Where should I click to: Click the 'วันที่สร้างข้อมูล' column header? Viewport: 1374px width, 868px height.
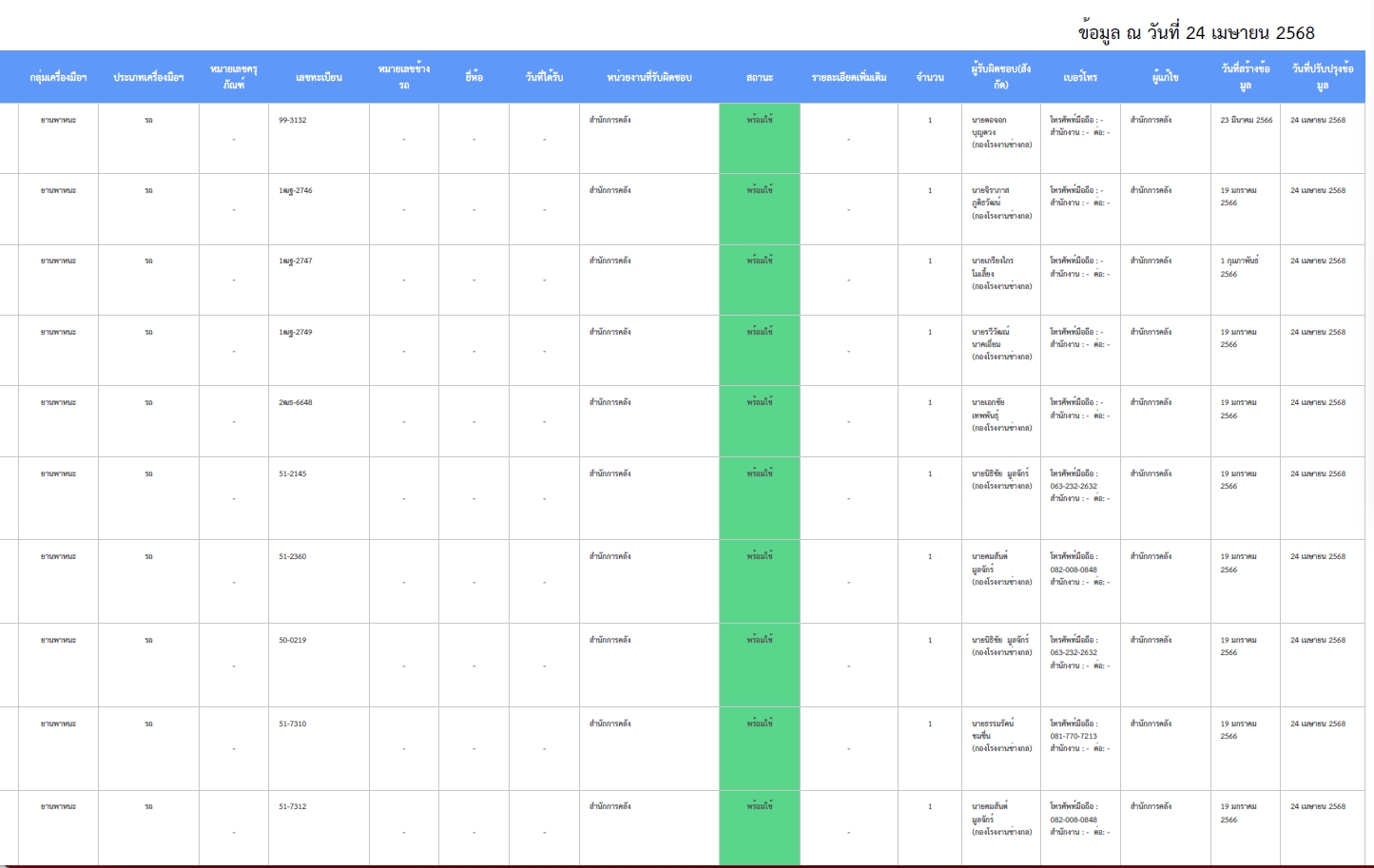[x=1246, y=77]
